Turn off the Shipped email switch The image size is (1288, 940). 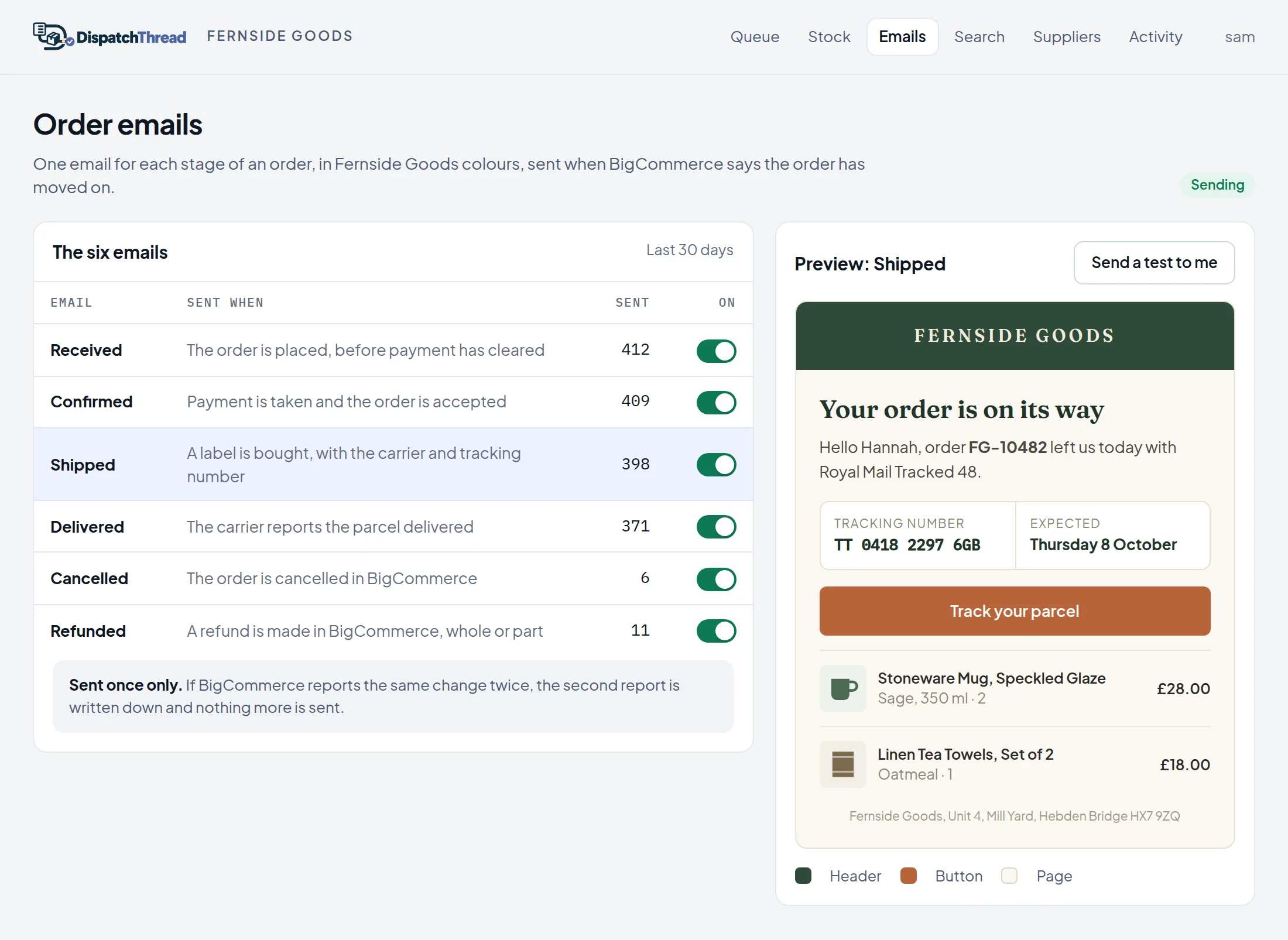pos(716,465)
